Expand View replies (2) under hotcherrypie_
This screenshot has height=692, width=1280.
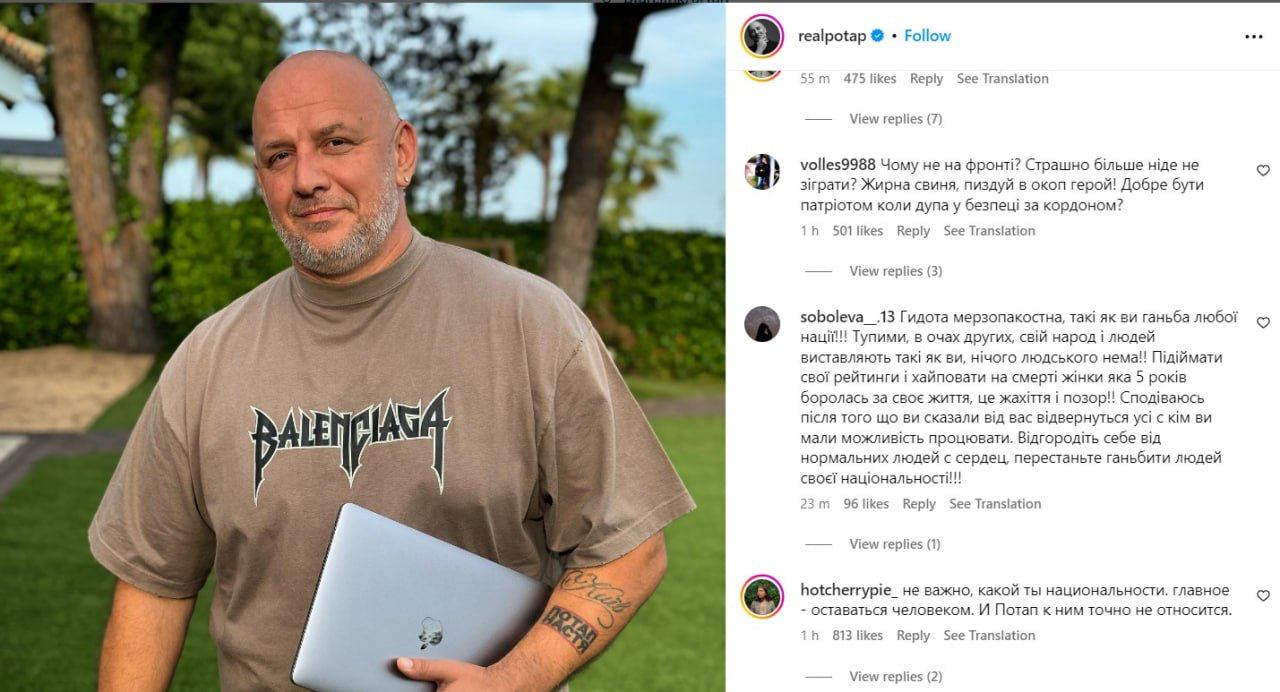(x=895, y=677)
